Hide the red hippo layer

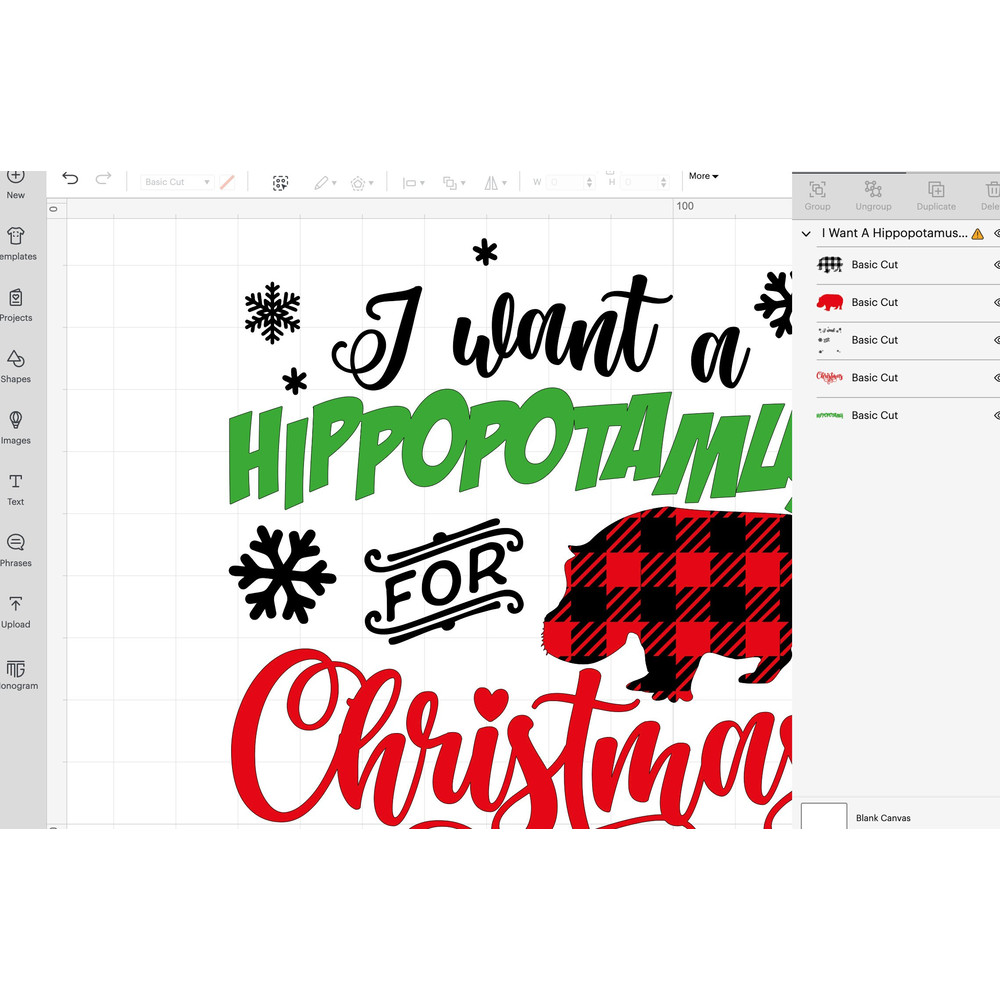[995, 302]
